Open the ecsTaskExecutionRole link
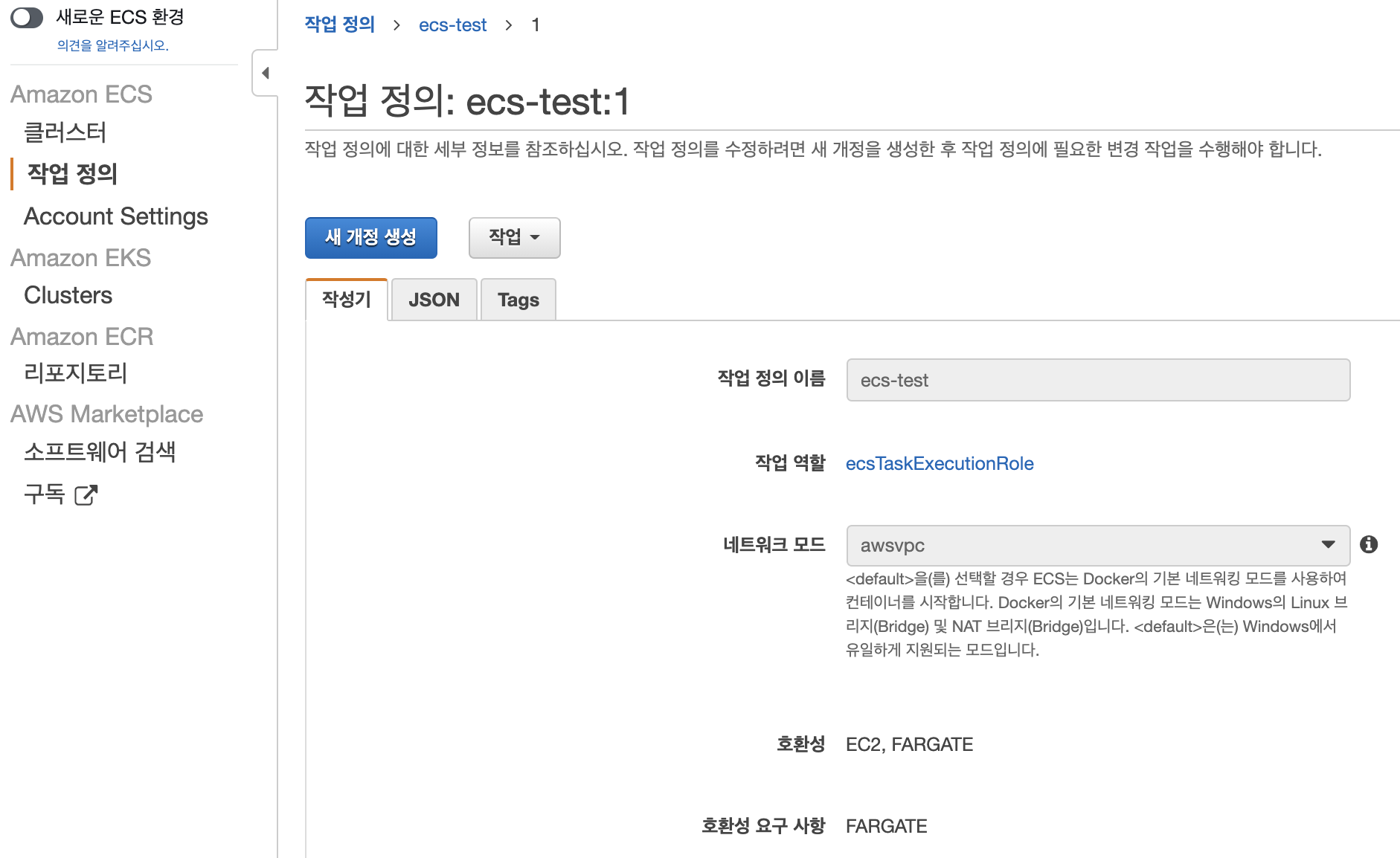Screen dimensions: 1400x858 click(940, 463)
